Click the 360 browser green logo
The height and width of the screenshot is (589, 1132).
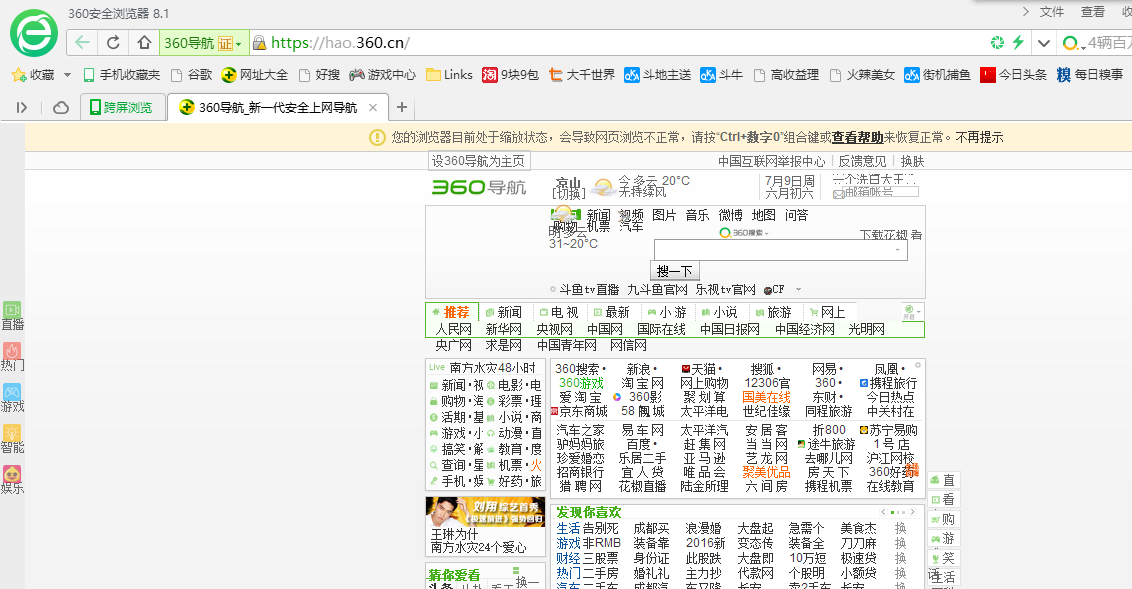tap(34, 33)
